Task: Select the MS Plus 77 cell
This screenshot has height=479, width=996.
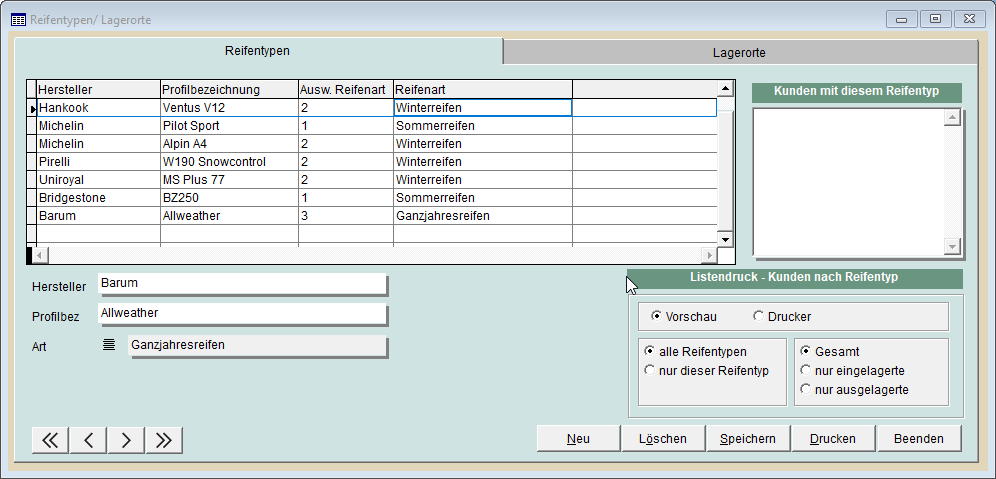Action: [x=229, y=180]
